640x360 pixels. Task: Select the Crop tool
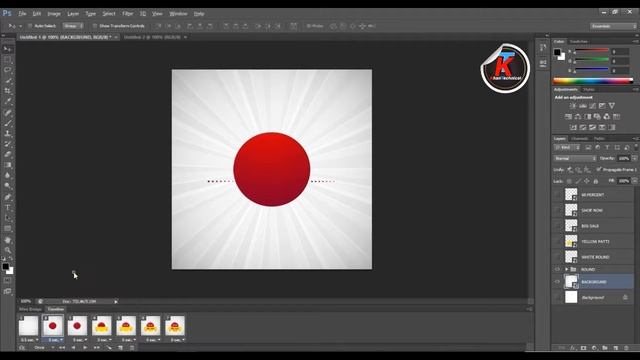[x=7, y=91]
